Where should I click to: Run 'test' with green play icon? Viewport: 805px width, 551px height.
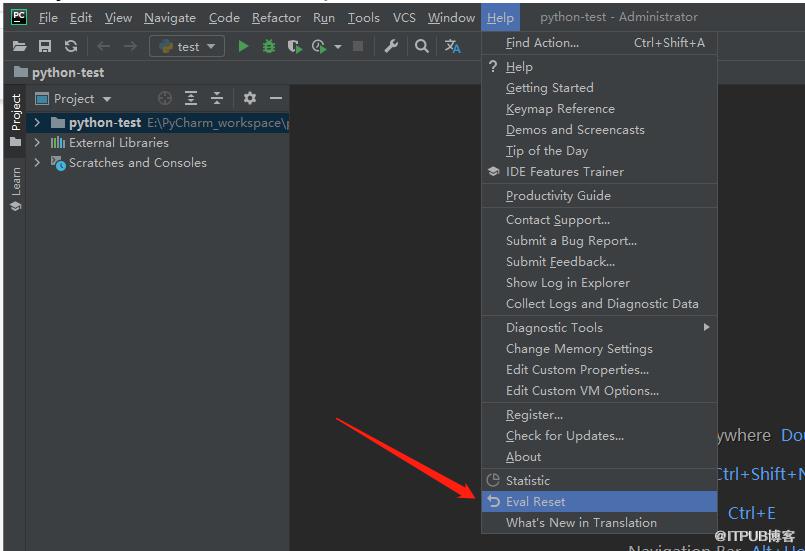click(243, 47)
